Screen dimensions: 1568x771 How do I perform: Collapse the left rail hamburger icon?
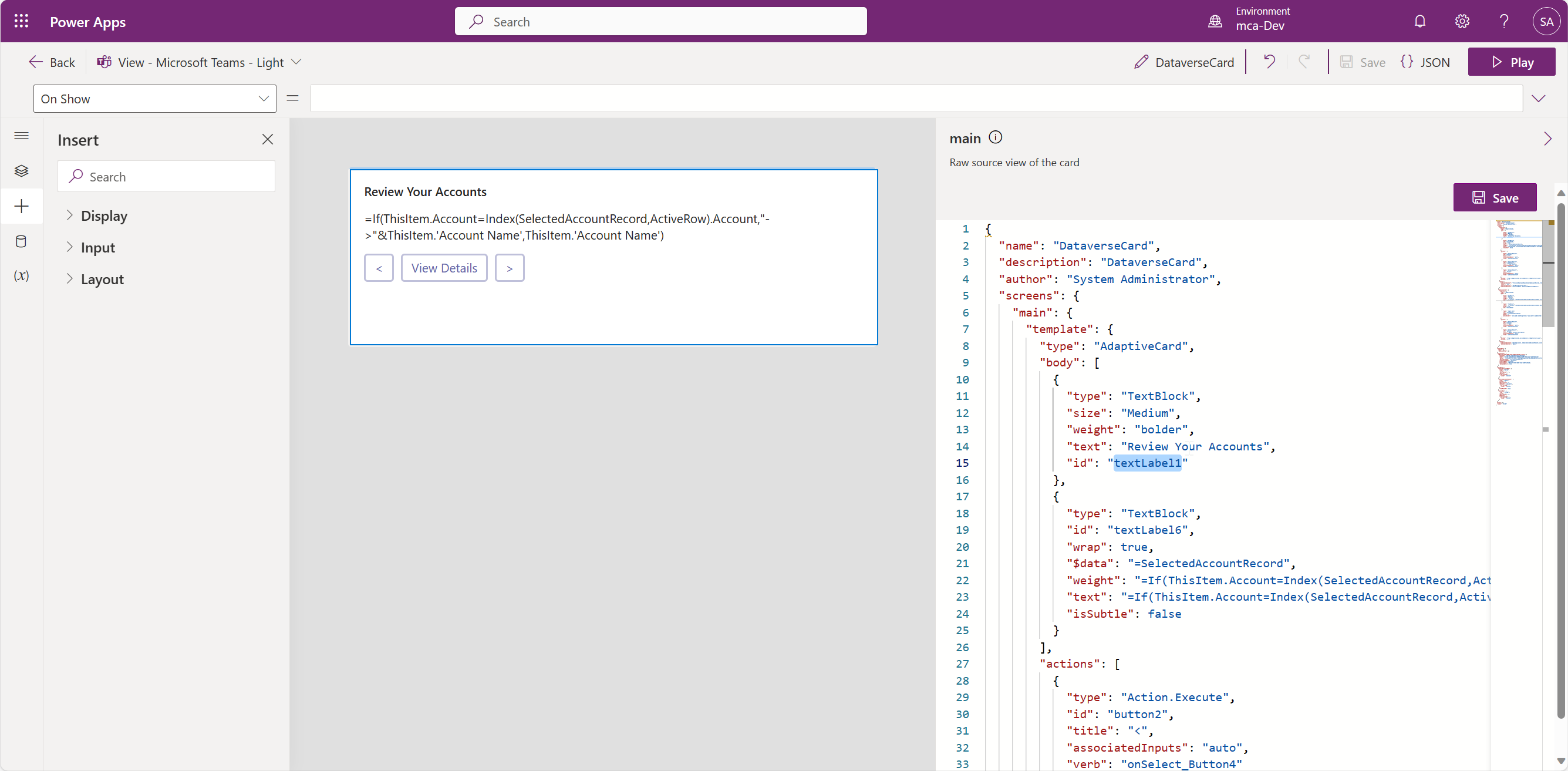[21, 136]
